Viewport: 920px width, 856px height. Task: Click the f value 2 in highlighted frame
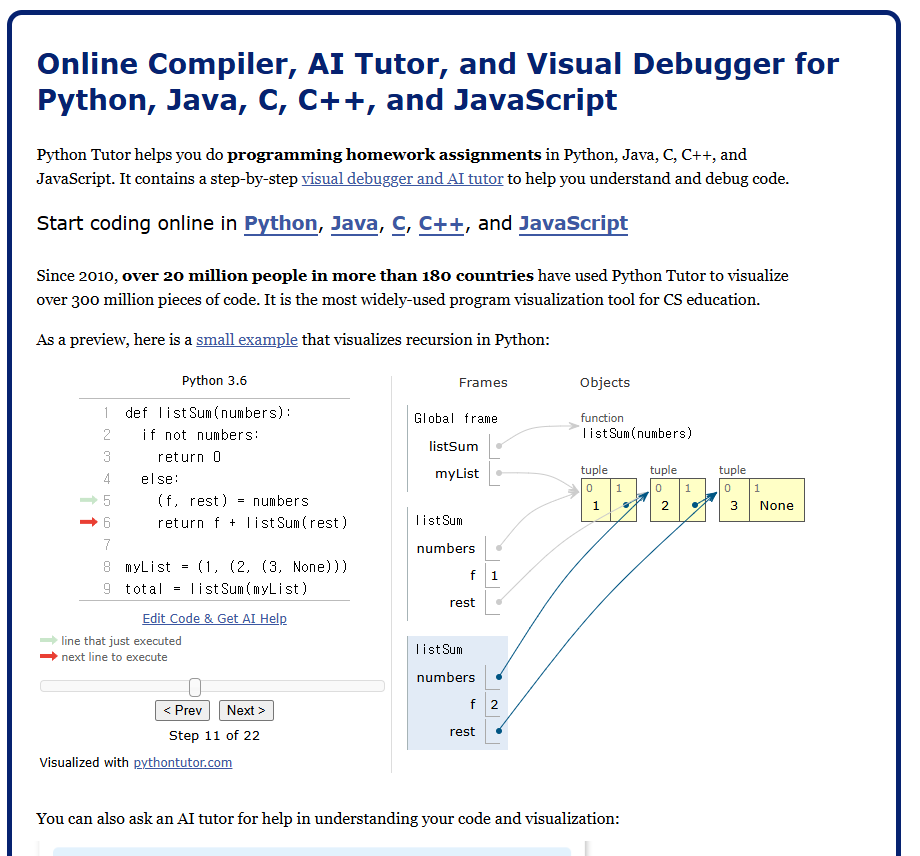coord(494,704)
